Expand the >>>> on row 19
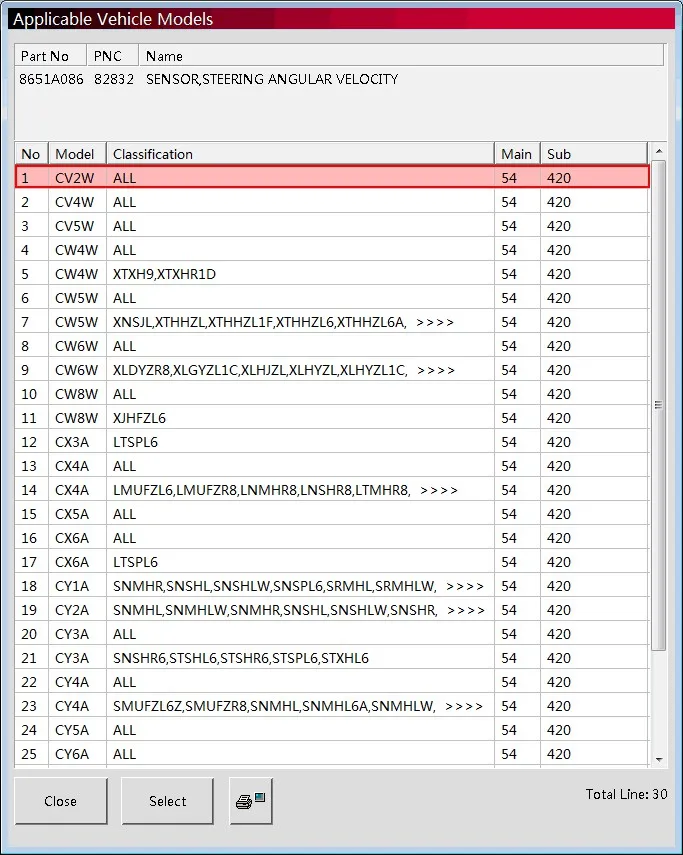 (x=466, y=610)
